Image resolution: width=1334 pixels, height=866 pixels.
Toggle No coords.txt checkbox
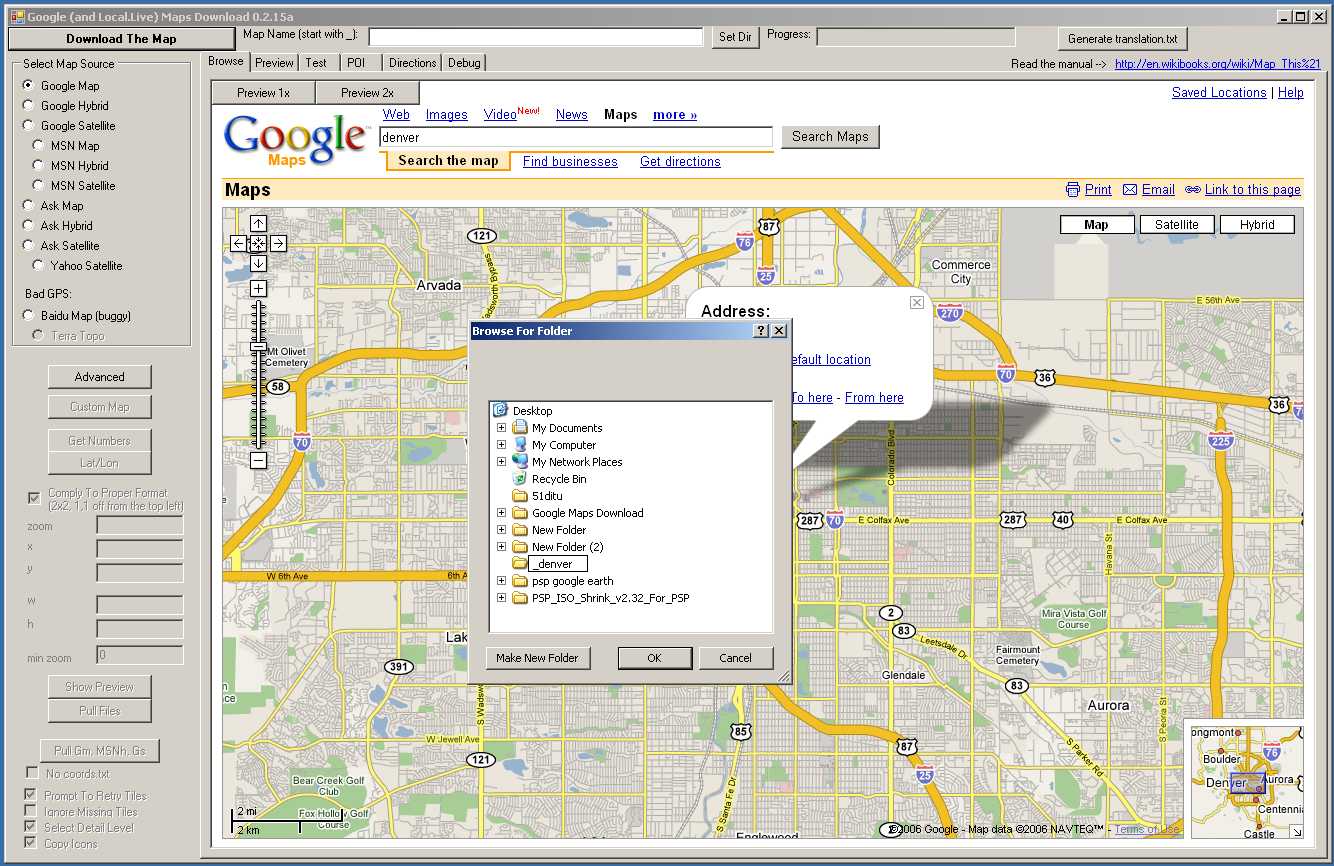pos(32,773)
